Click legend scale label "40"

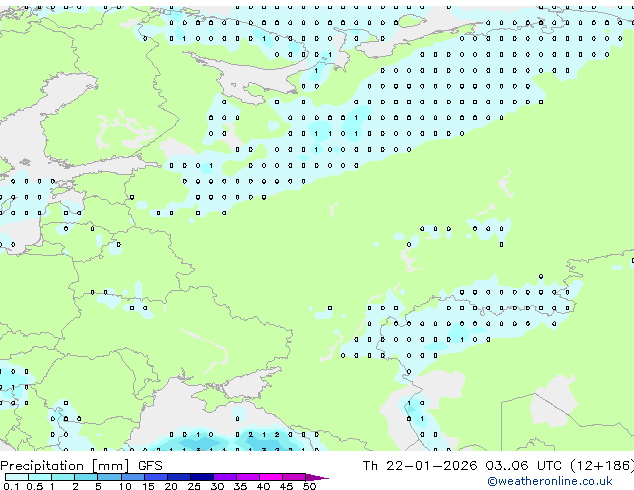point(264,486)
